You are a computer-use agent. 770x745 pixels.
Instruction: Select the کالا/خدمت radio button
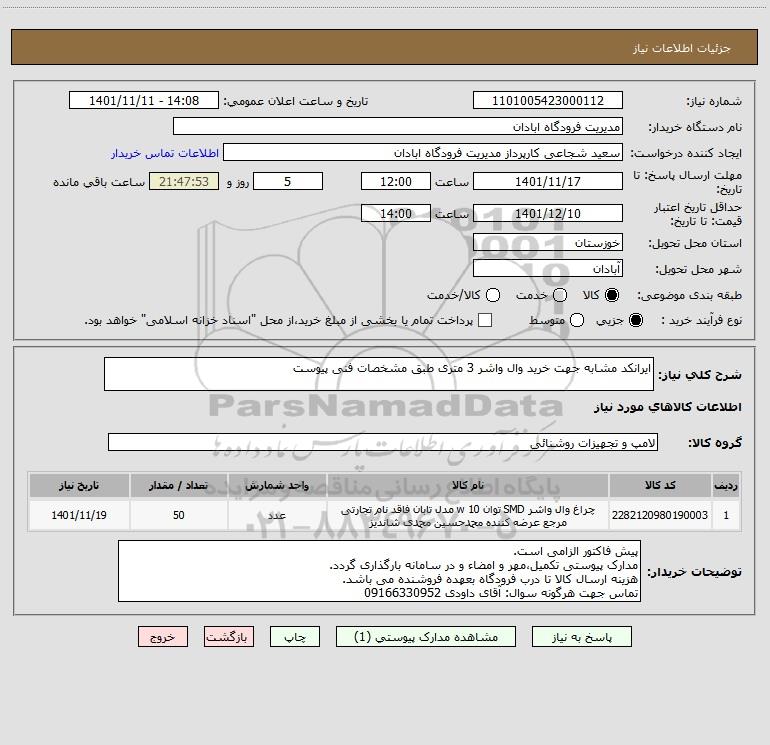[x=493, y=295]
